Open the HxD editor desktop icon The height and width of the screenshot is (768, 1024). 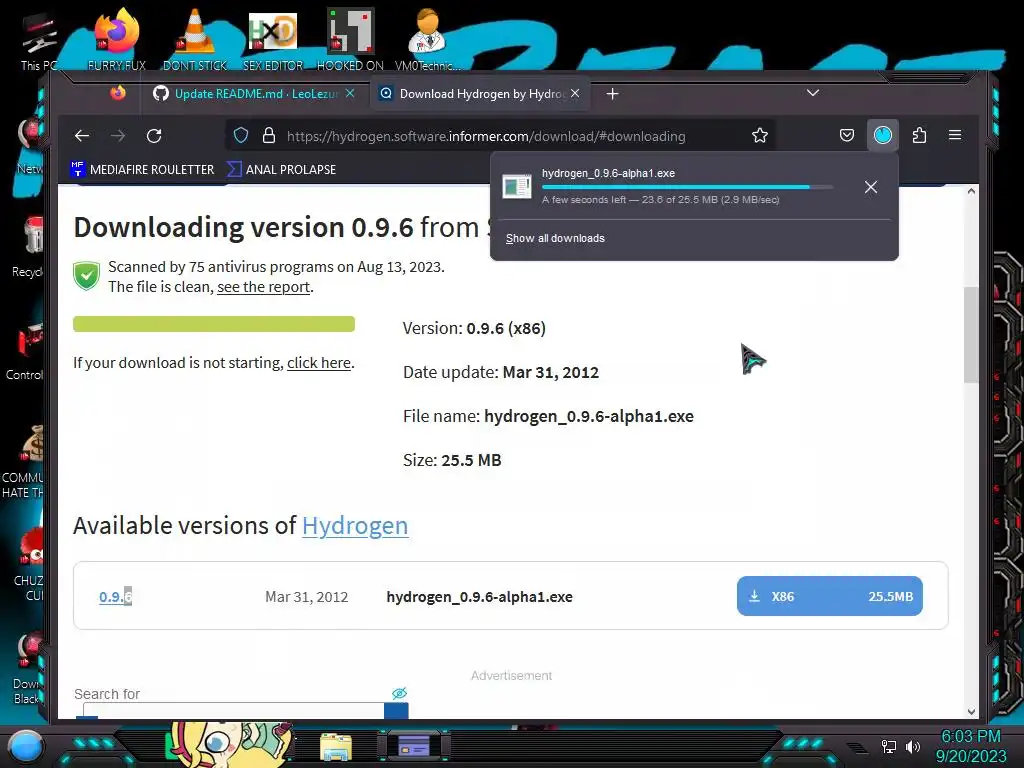click(273, 39)
